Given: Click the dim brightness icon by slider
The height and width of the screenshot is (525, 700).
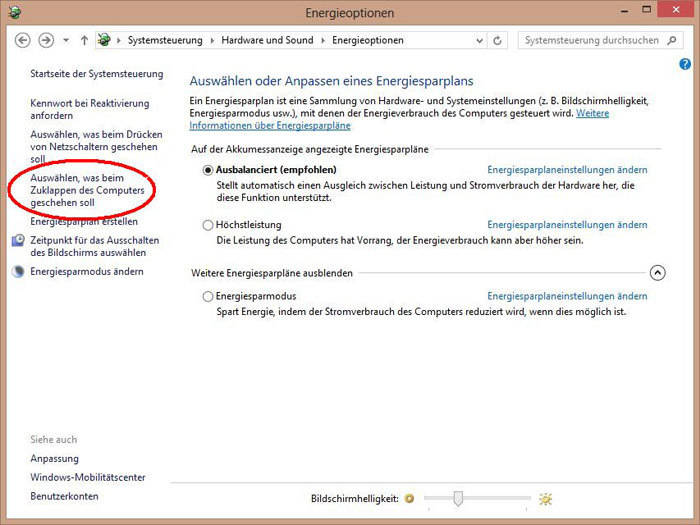Looking at the screenshot, I should [x=409, y=498].
